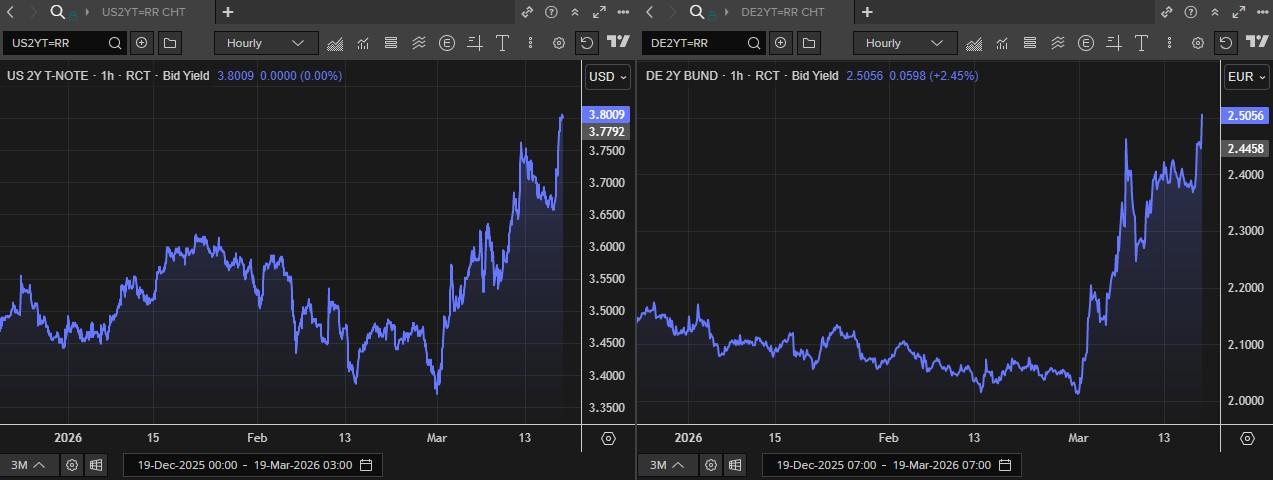The height and width of the screenshot is (480, 1273).
Task: Expand the Hourly interval dropdown on US2YT chart
Action: 266,43
